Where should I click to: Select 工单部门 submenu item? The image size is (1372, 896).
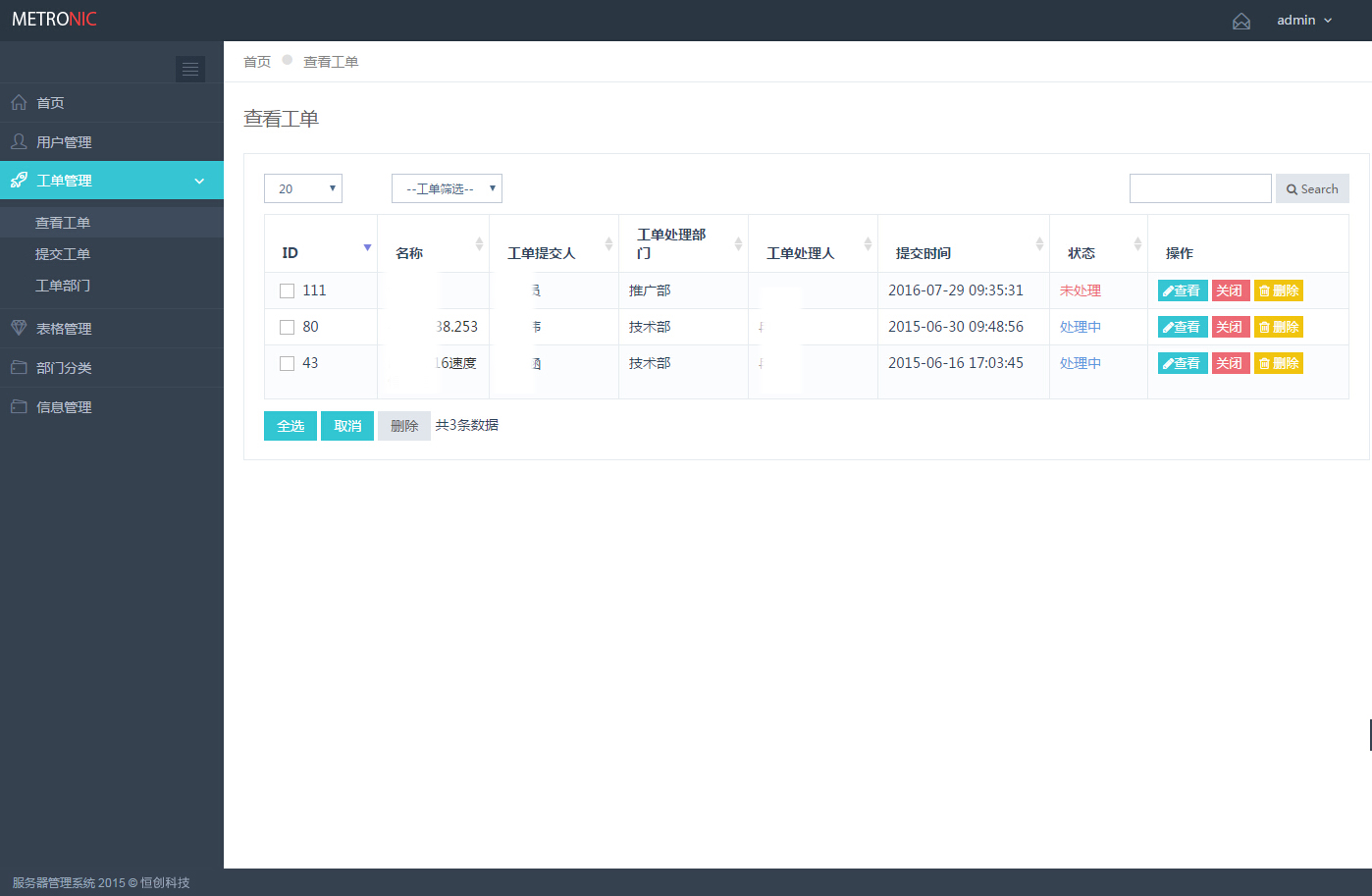(112, 286)
